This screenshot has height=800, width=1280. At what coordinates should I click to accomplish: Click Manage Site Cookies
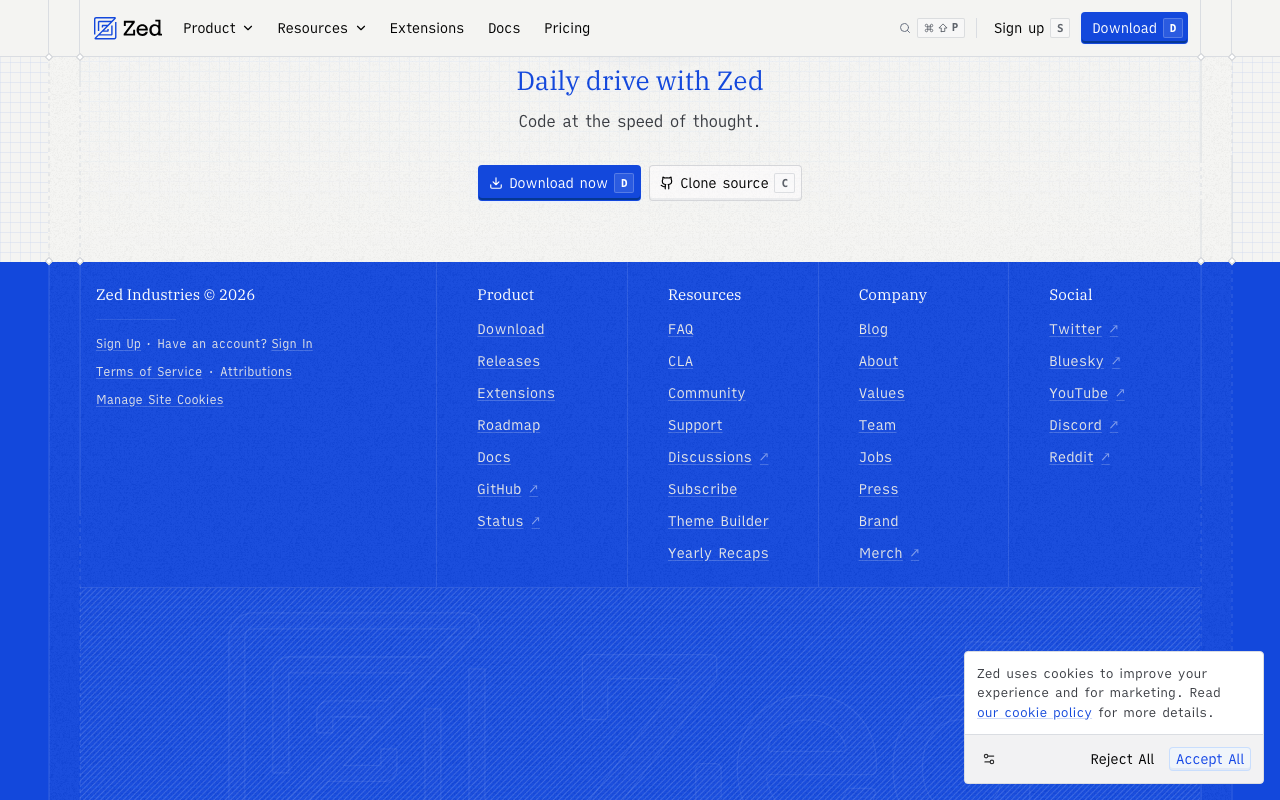coord(160,400)
